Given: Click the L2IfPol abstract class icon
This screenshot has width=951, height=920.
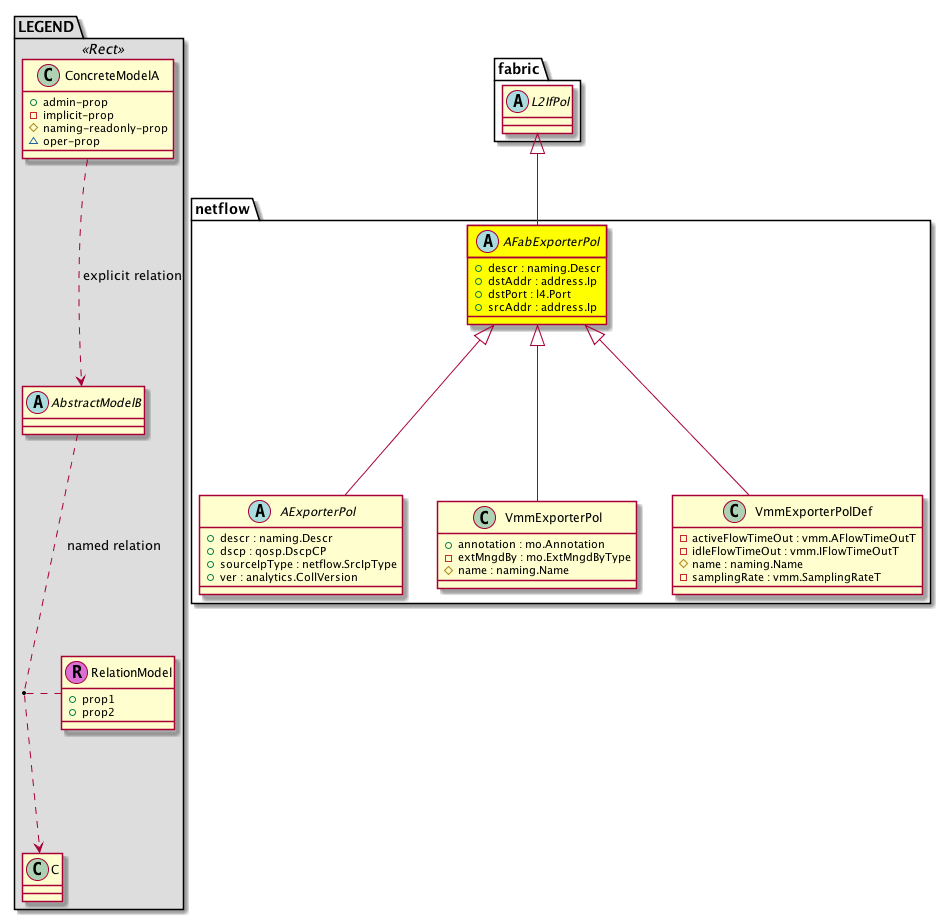Looking at the screenshot, I should pyautogui.click(x=515, y=104).
